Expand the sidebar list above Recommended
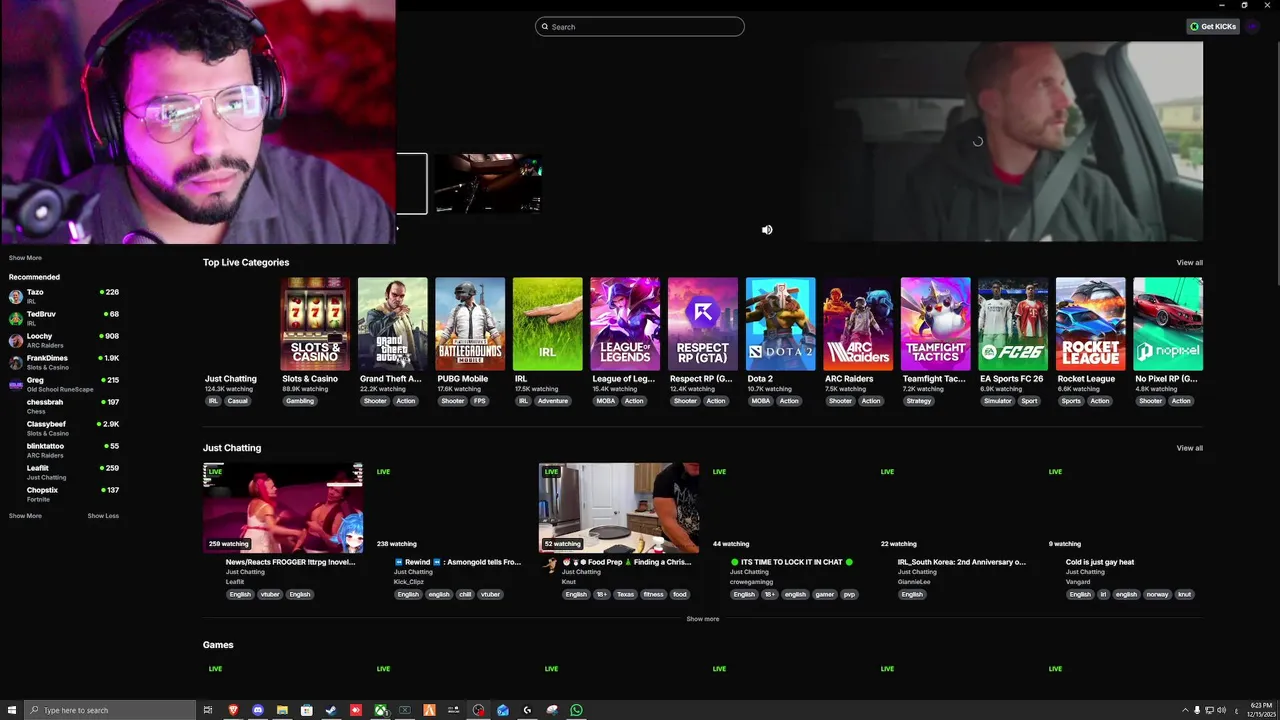This screenshot has width=1280, height=720. click(25, 258)
